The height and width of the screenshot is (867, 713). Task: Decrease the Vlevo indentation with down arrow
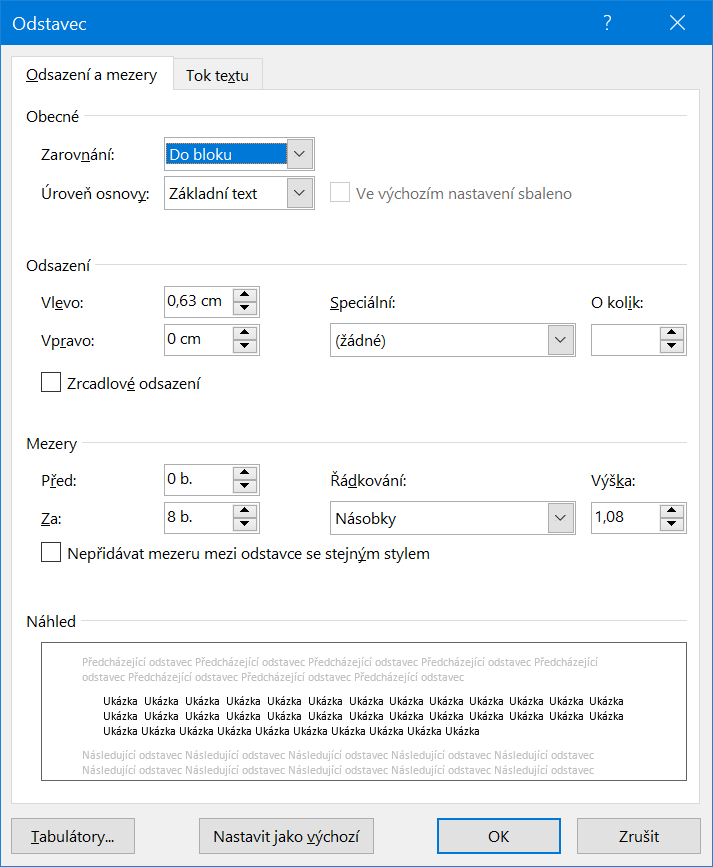click(x=245, y=308)
